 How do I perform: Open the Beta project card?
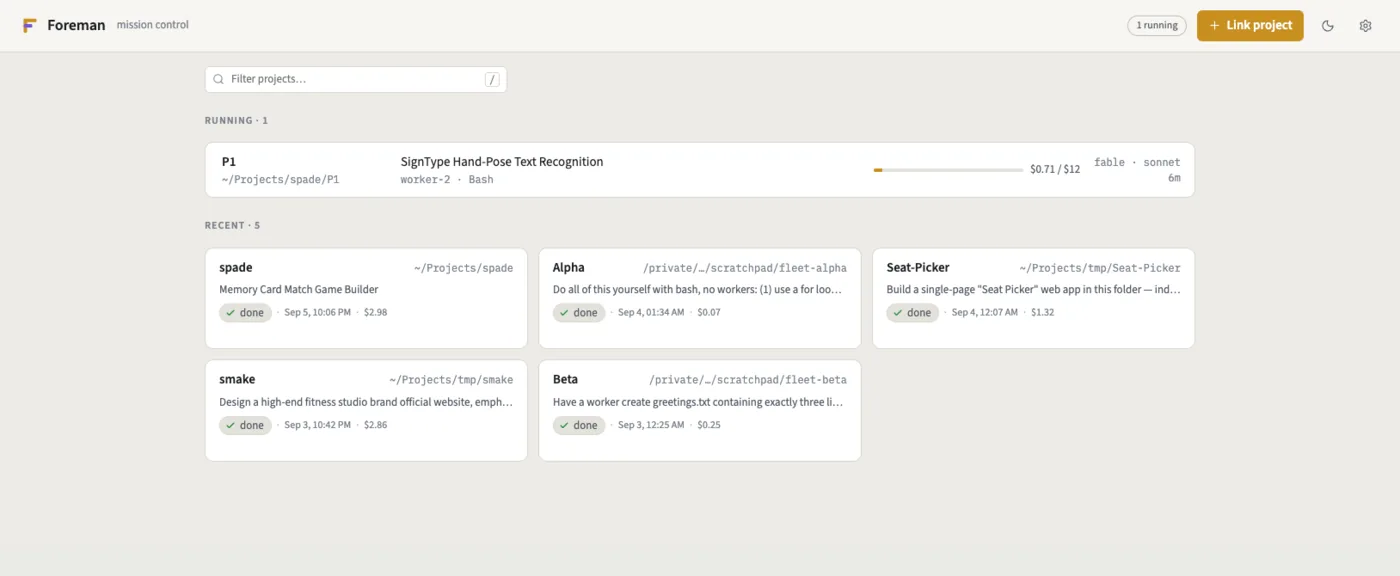[700, 410]
